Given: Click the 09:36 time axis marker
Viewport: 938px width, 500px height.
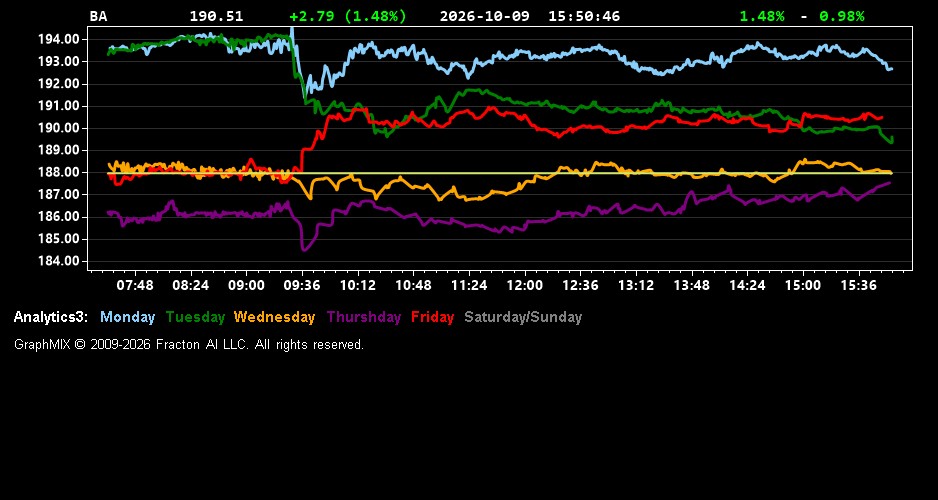Looking at the screenshot, I should point(302,285).
